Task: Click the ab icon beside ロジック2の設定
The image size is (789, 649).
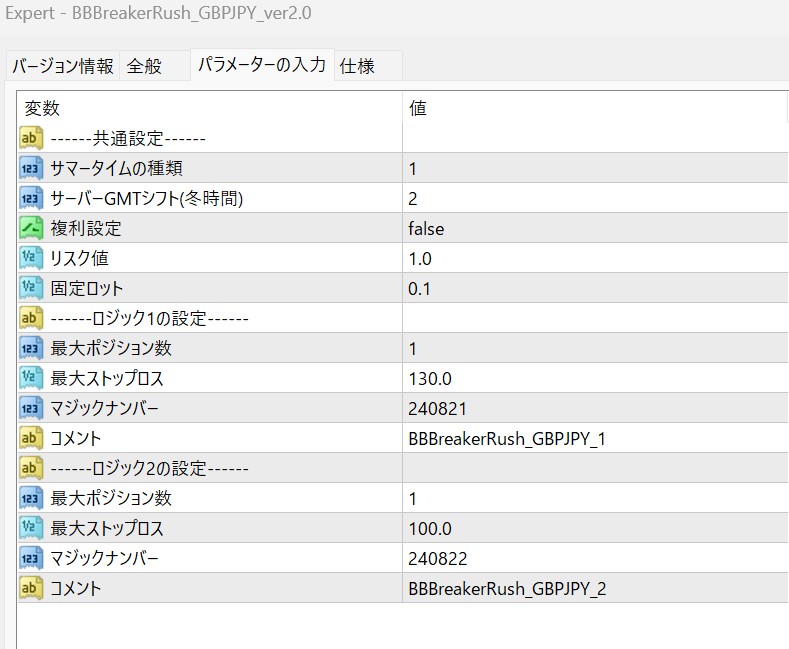Action: [31, 468]
